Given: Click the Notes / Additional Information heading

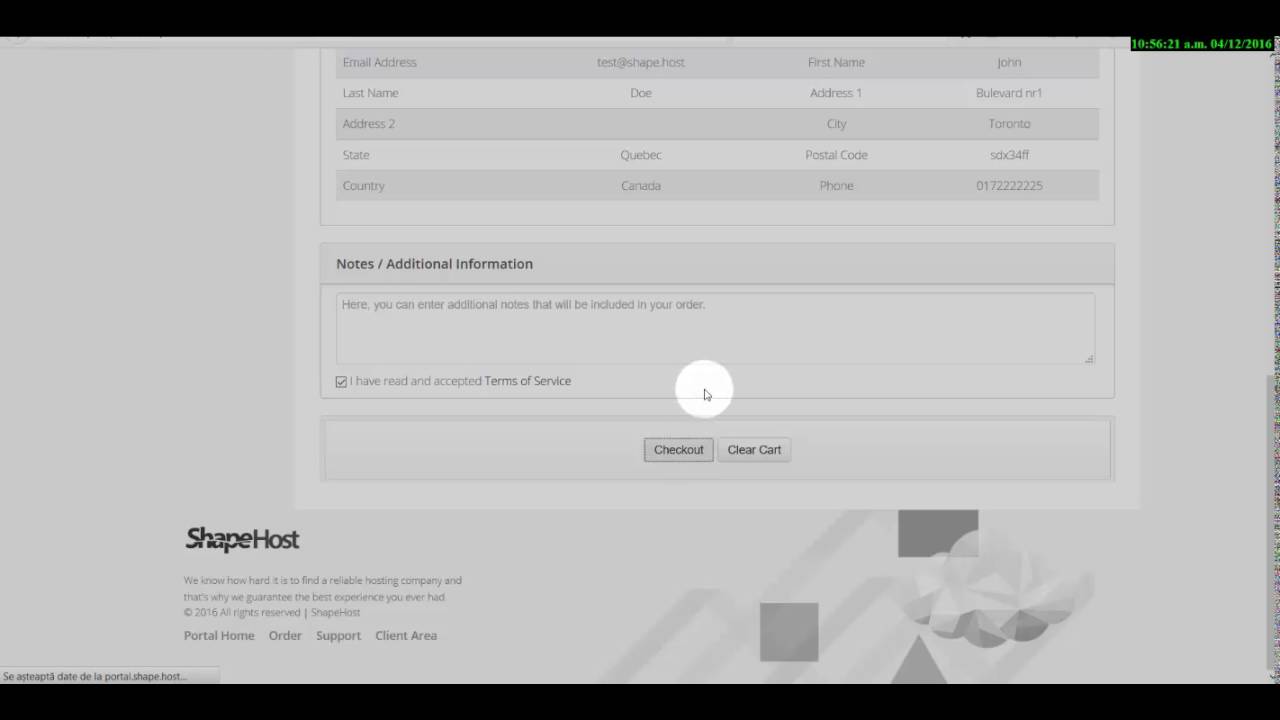Looking at the screenshot, I should (434, 264).
